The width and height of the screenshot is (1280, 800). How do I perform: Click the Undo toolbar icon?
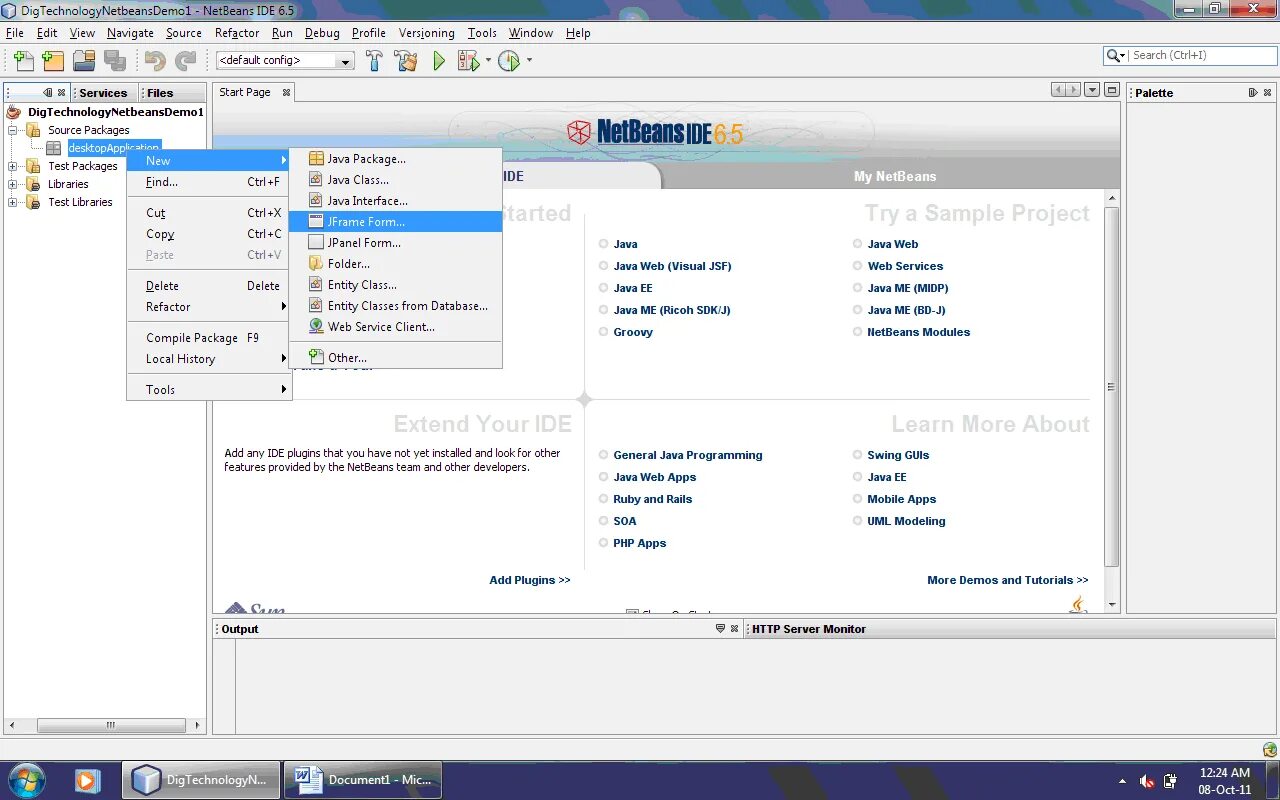point(155,61)
